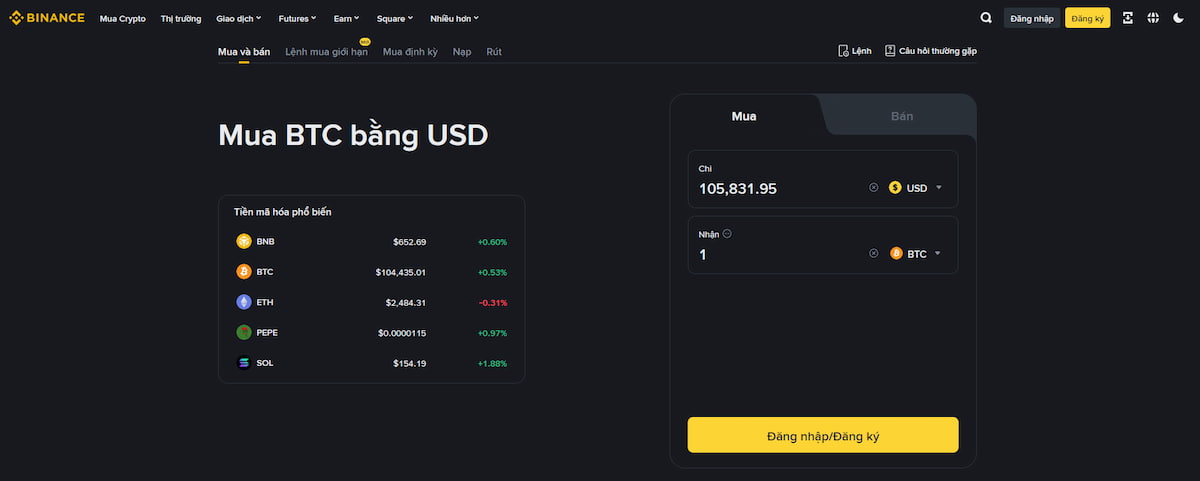Click the Tiền mã hóa phổ biến heading
This screenshot has width=1200, height=481.
point(283,212)
